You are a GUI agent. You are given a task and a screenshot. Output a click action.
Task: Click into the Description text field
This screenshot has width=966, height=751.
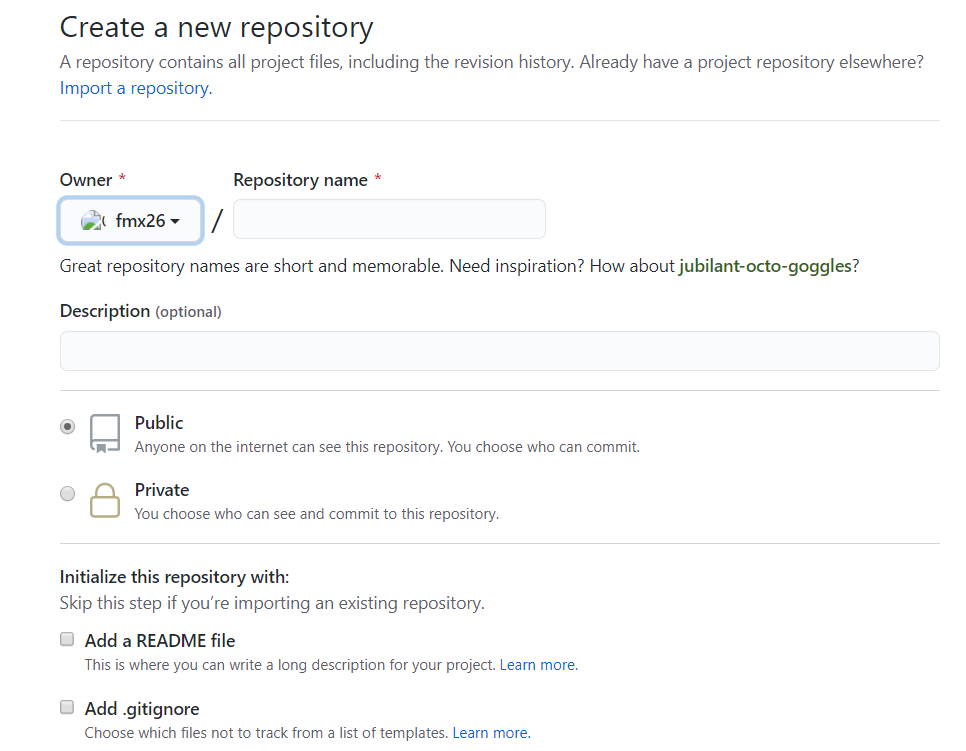[500, 351]
